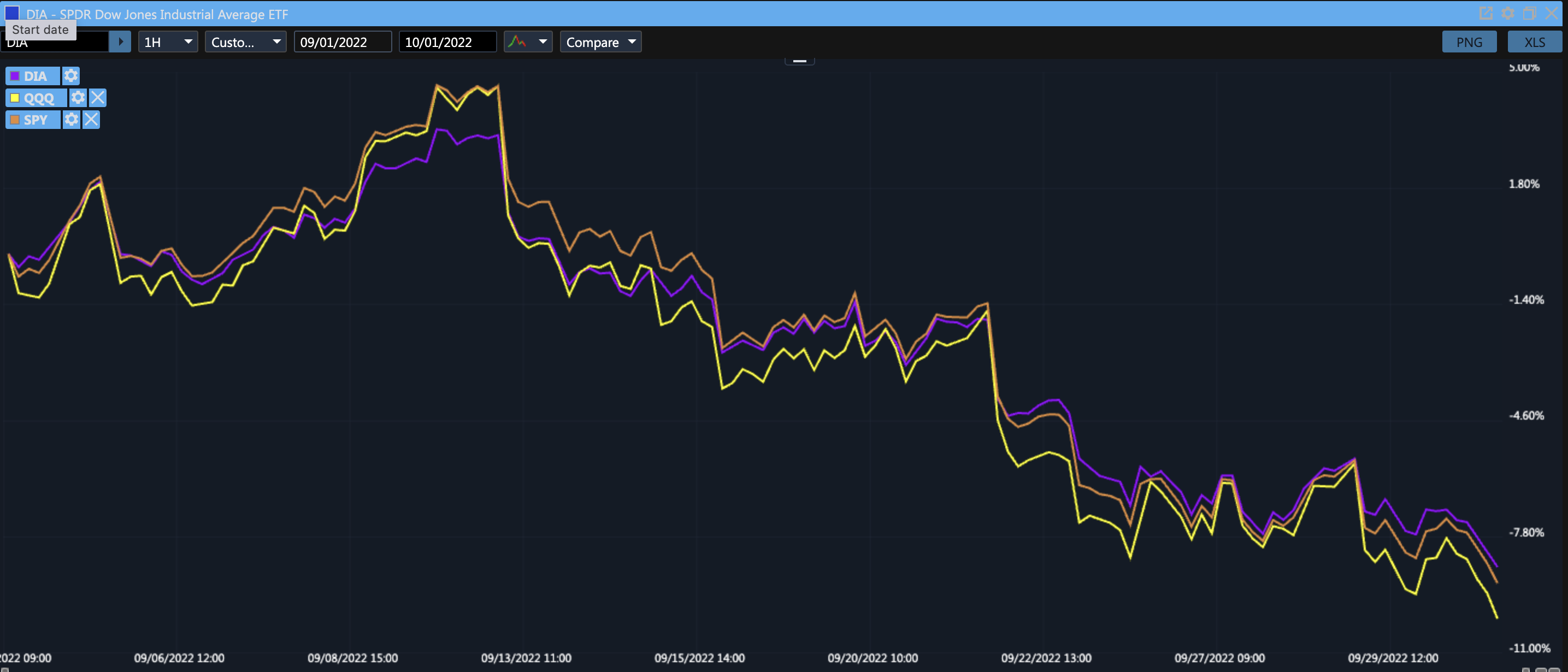Click the 09/27/2022 09:00 axis label
This screenshot has width=1568, height=672.
click(1219, 658)
